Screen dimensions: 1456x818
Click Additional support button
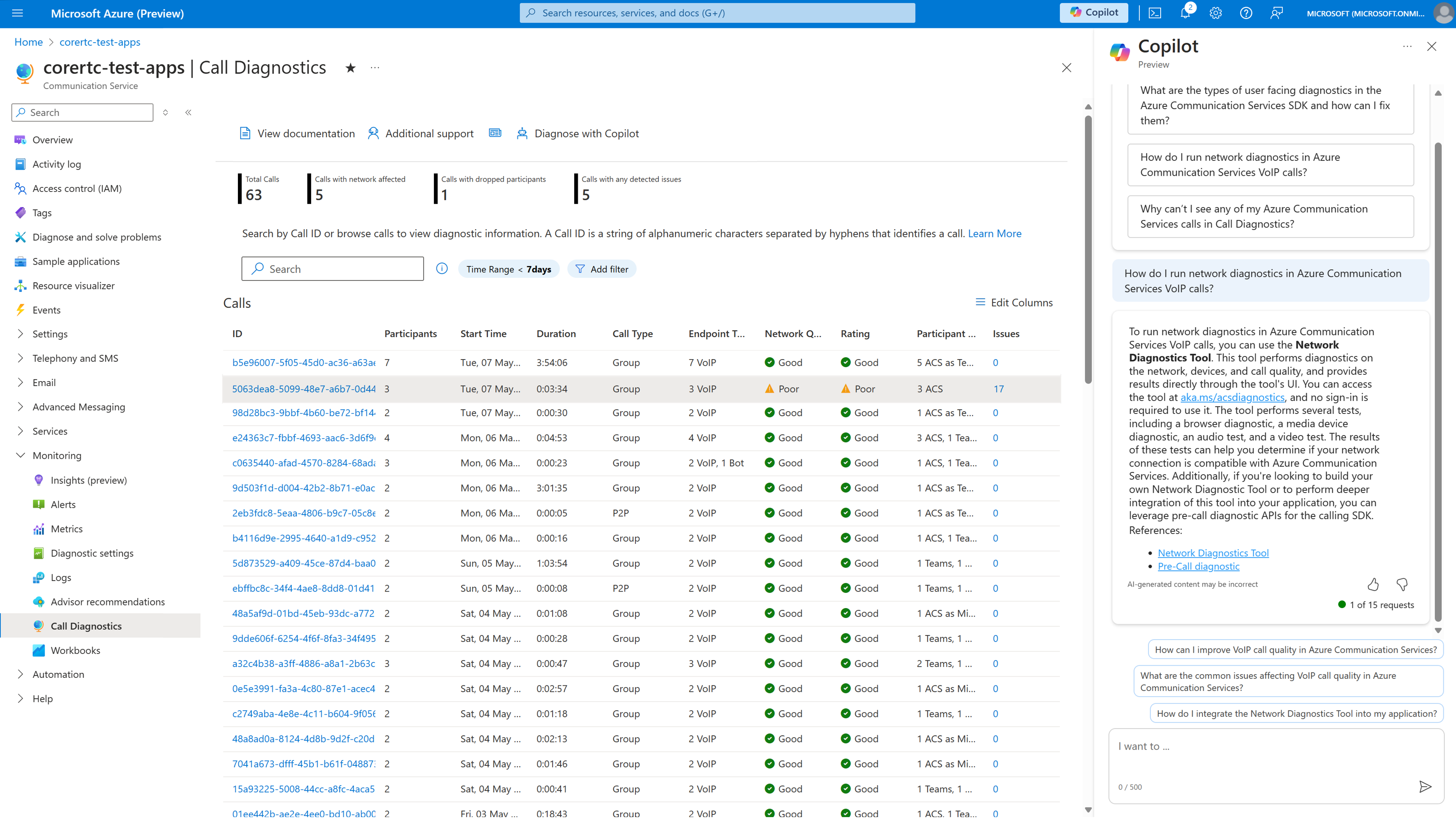421,133
